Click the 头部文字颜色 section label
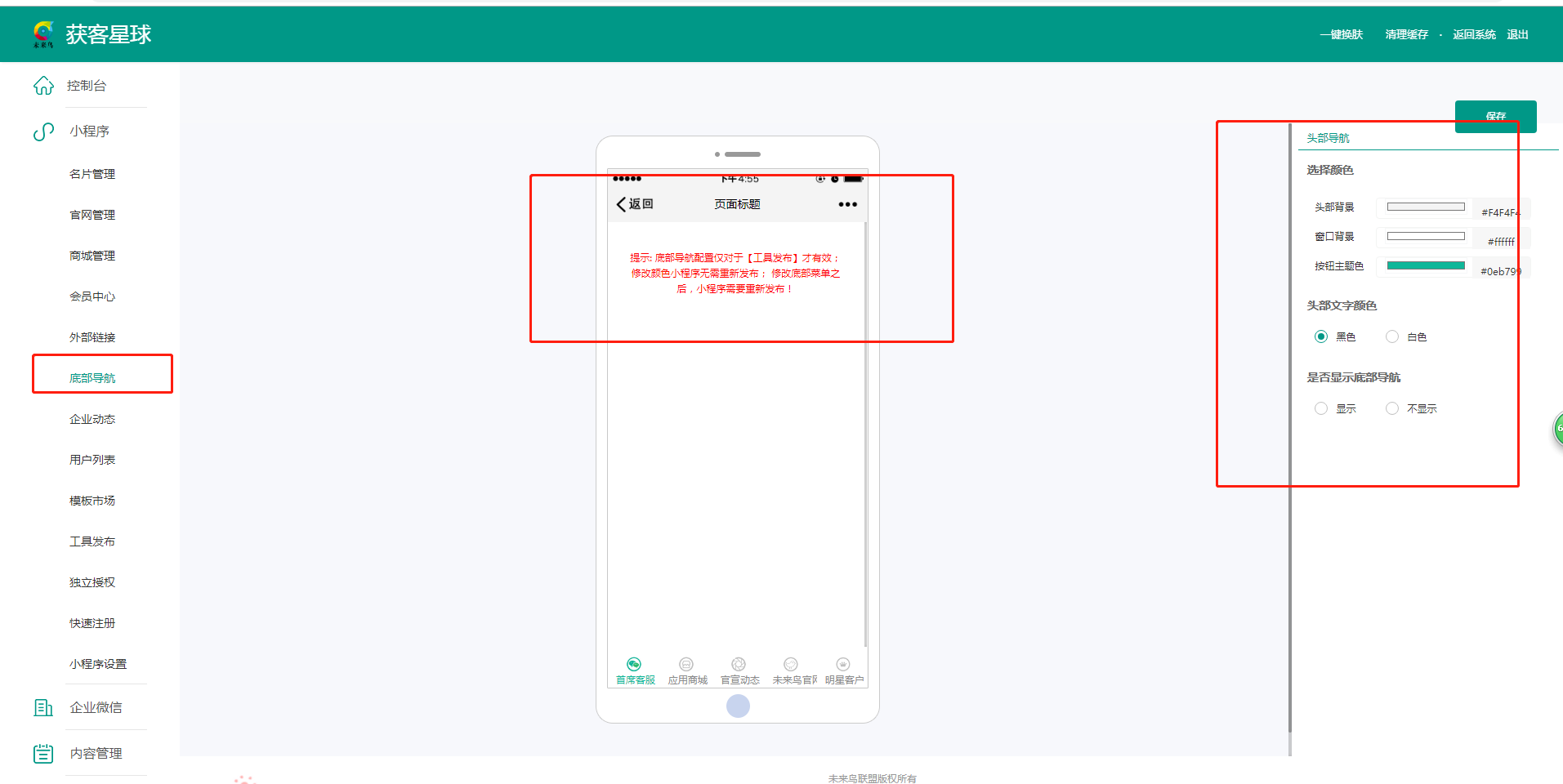Screen dimensions: 1563x784 tap(1342, 305)
